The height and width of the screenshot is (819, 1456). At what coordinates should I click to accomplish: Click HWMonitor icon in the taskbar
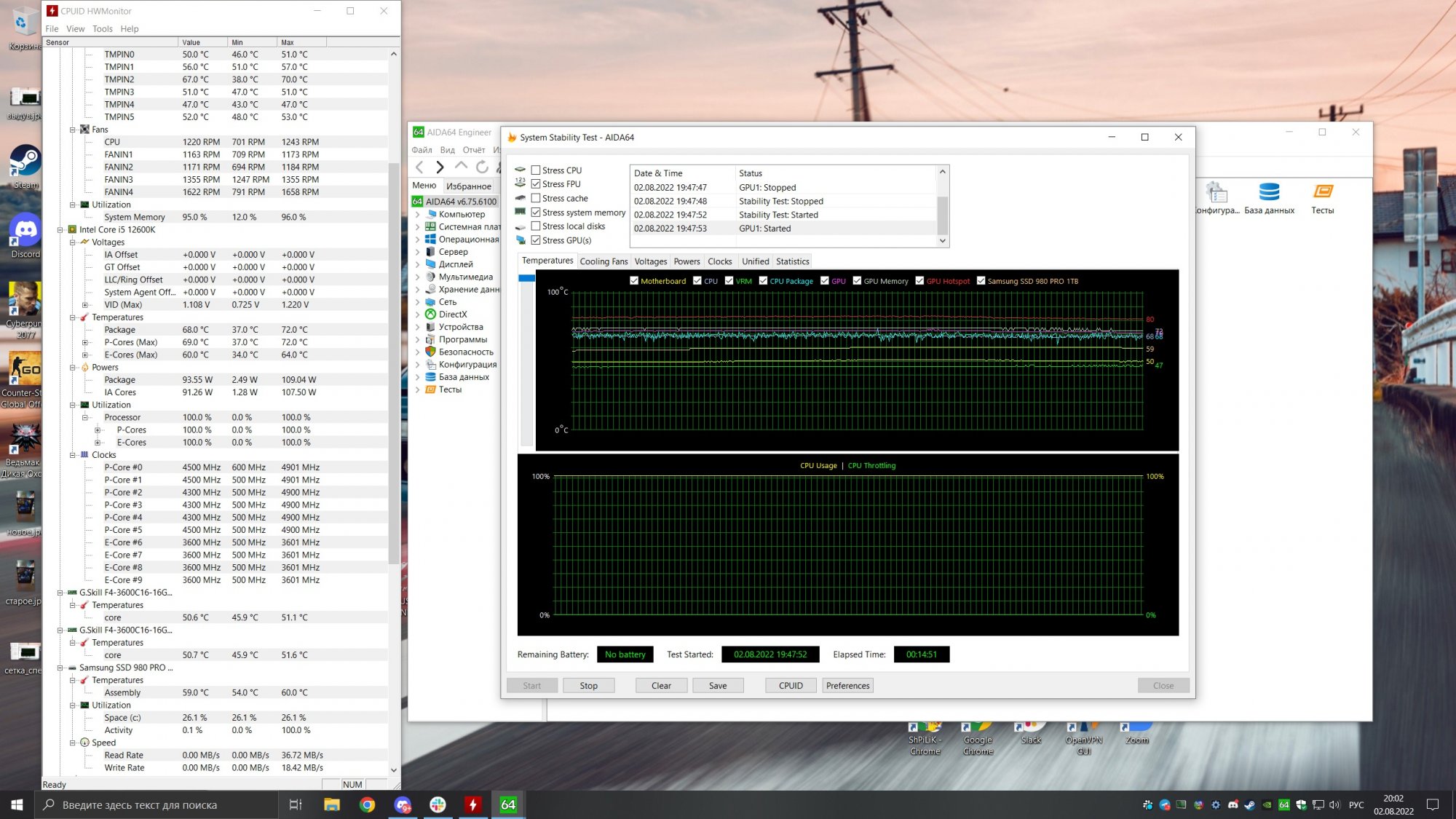(472, 804)
